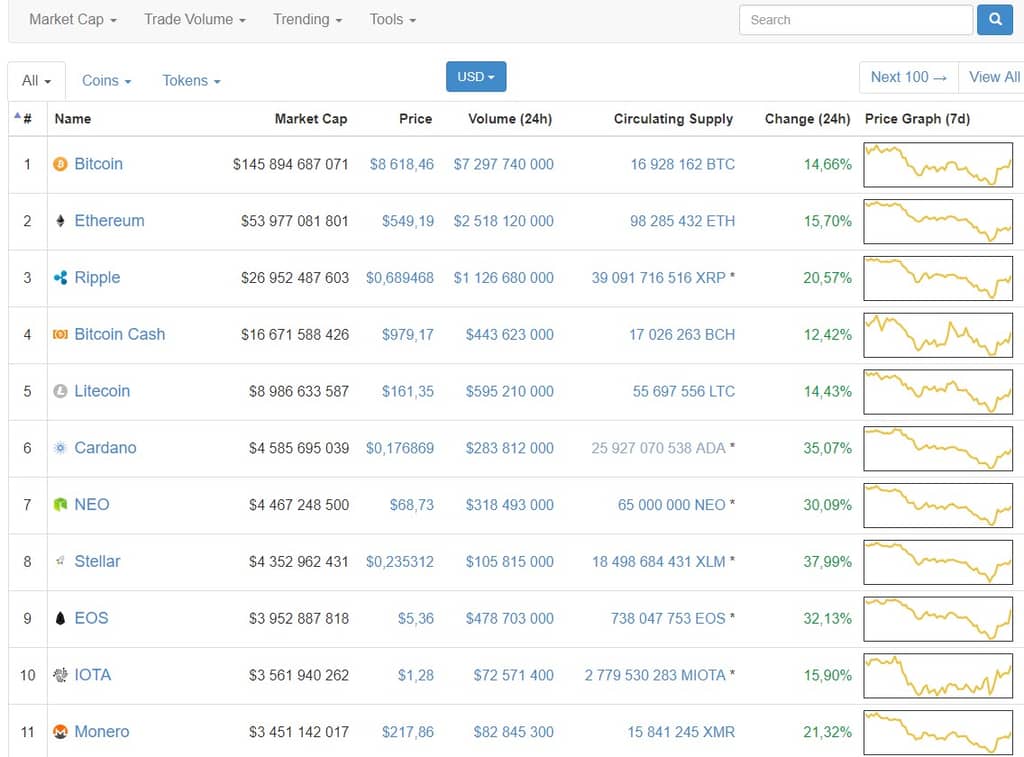1024x757 pixels.
Task: Open the Market Cap dropdown menu
Action: [x=72, y=20]
